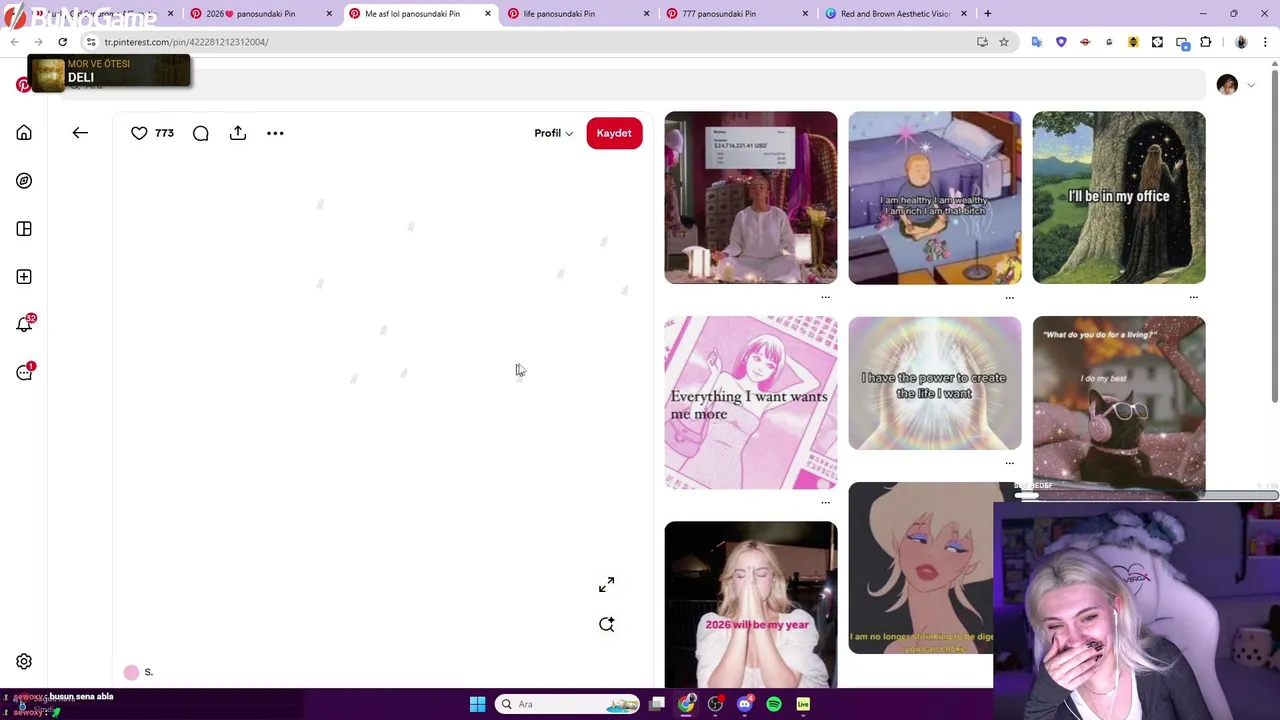Open boards icon in the sidebar

coord(24,229)
